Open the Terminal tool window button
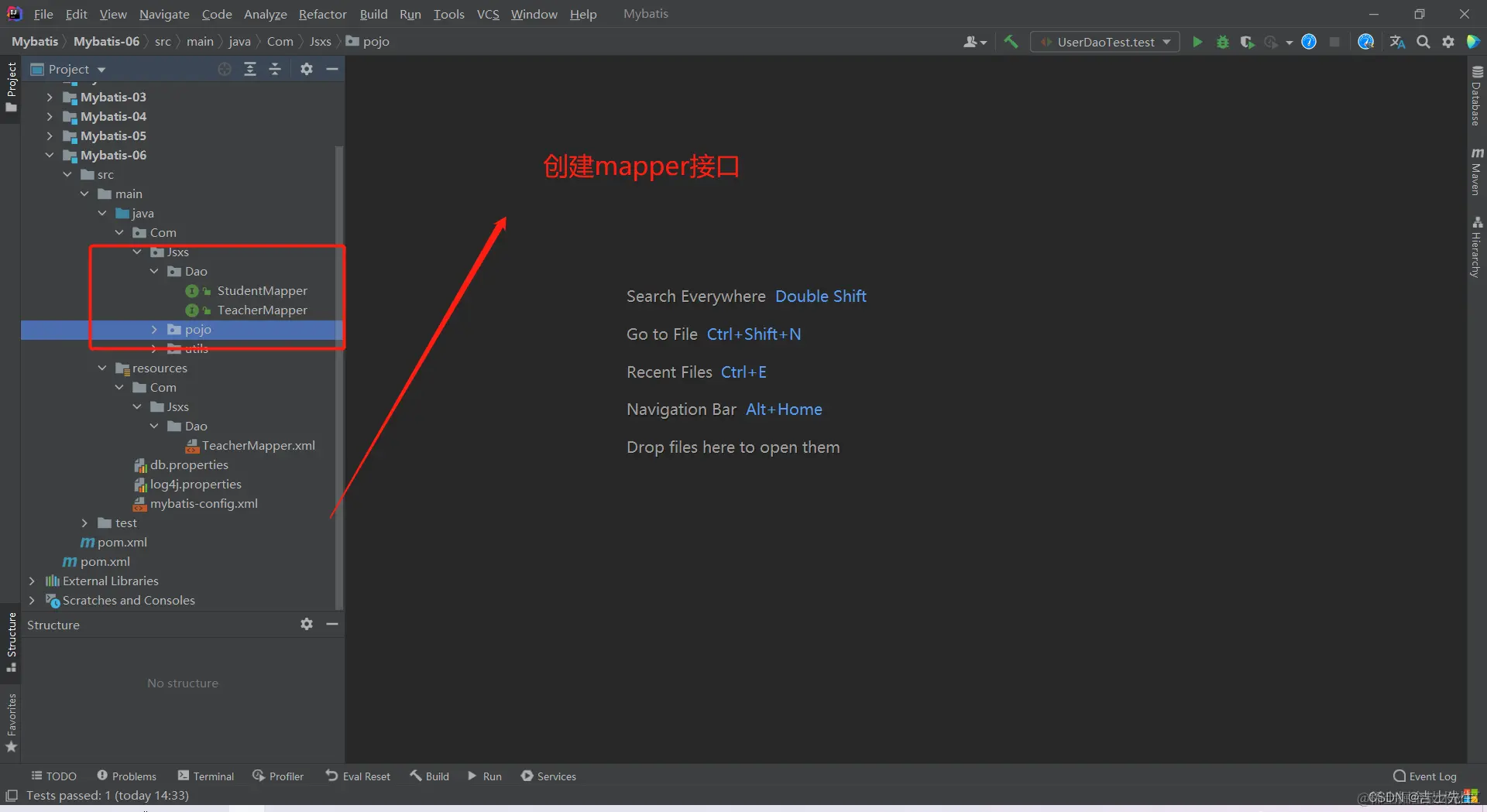The height and width of the screenshot is (812, 1487). [206, 776]
